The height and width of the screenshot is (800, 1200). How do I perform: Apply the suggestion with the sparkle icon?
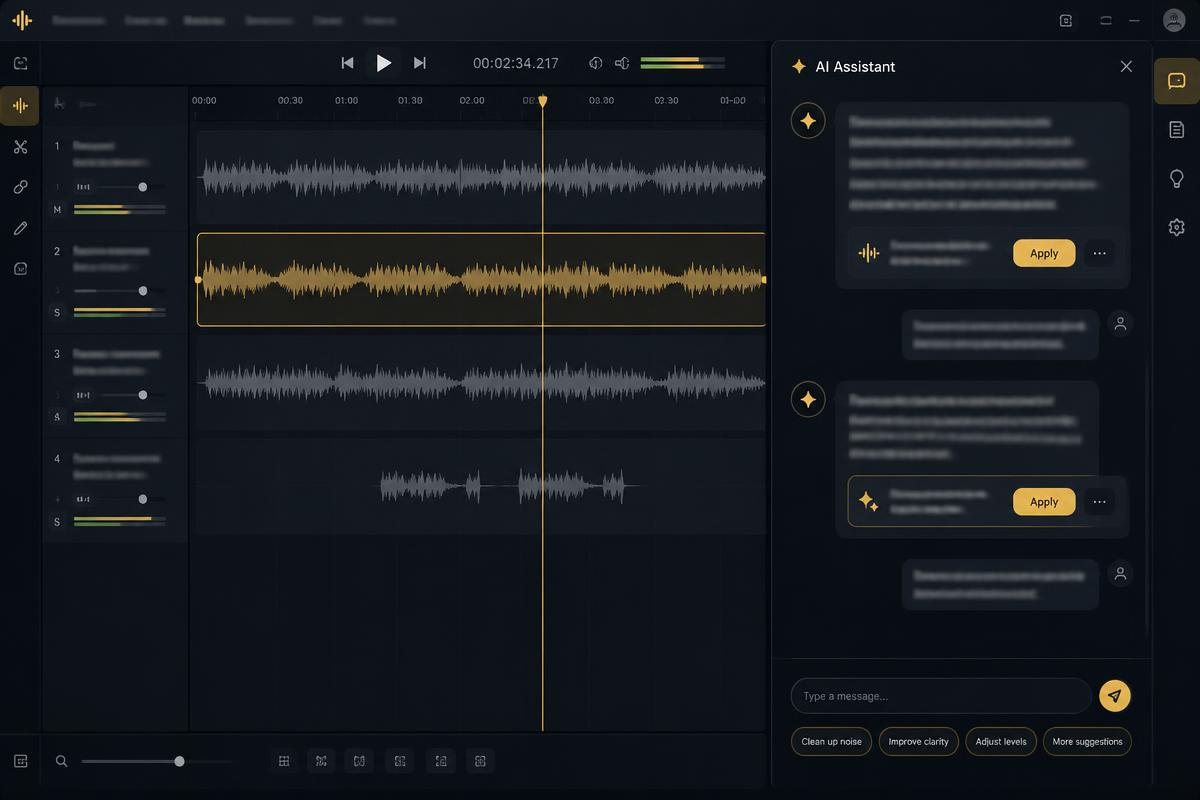[1044, 502]
